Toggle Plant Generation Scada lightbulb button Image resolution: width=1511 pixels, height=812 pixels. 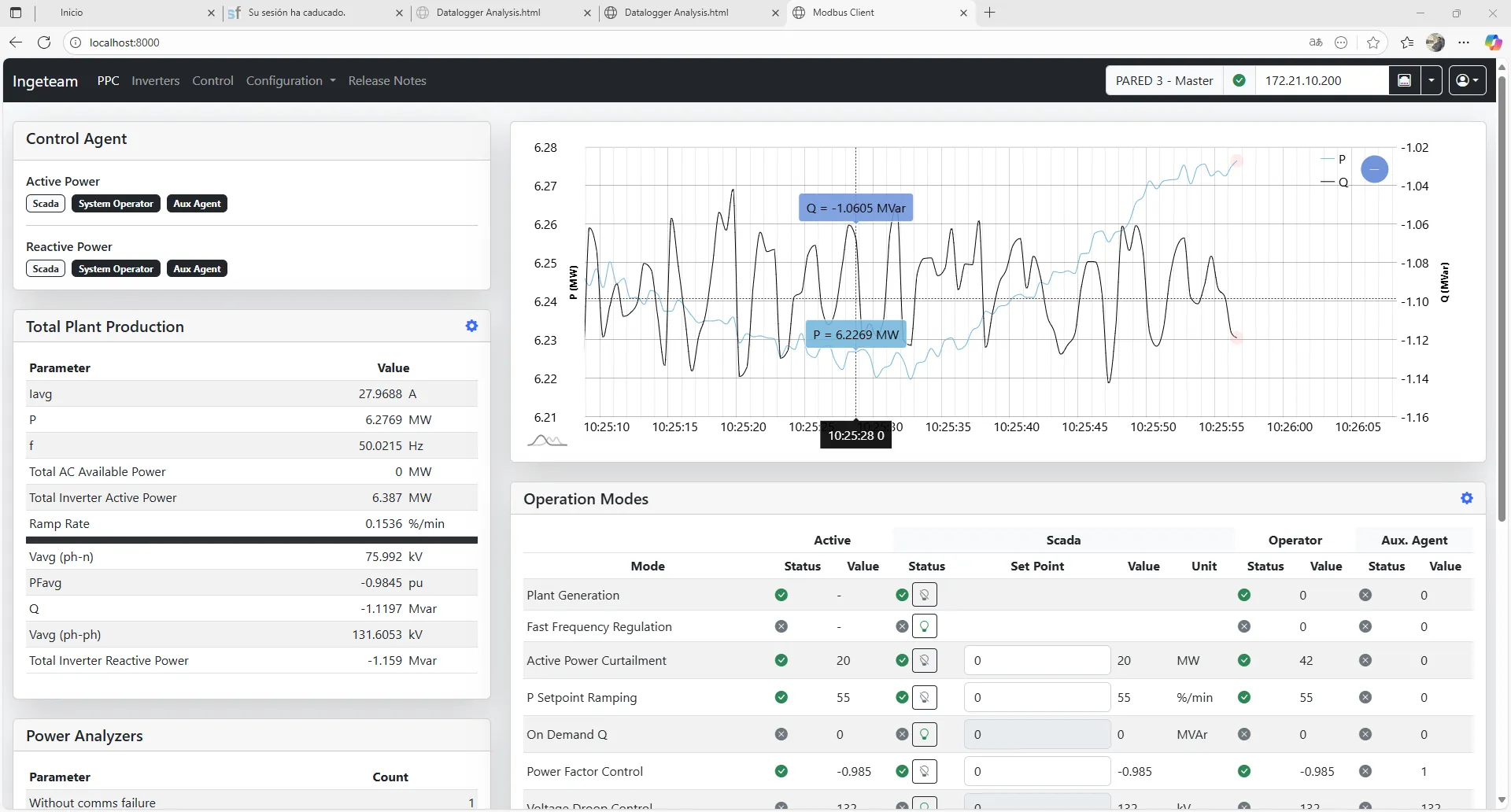tap(924, 595)
